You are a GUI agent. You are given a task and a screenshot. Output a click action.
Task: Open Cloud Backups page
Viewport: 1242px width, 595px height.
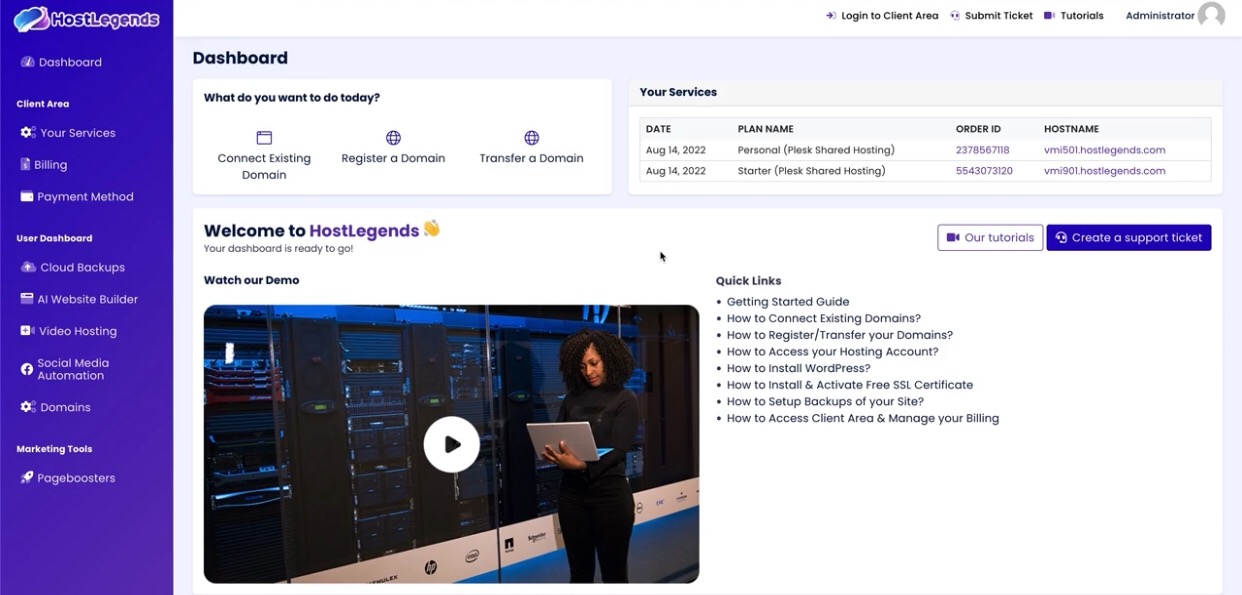click(x=82, y=267)
